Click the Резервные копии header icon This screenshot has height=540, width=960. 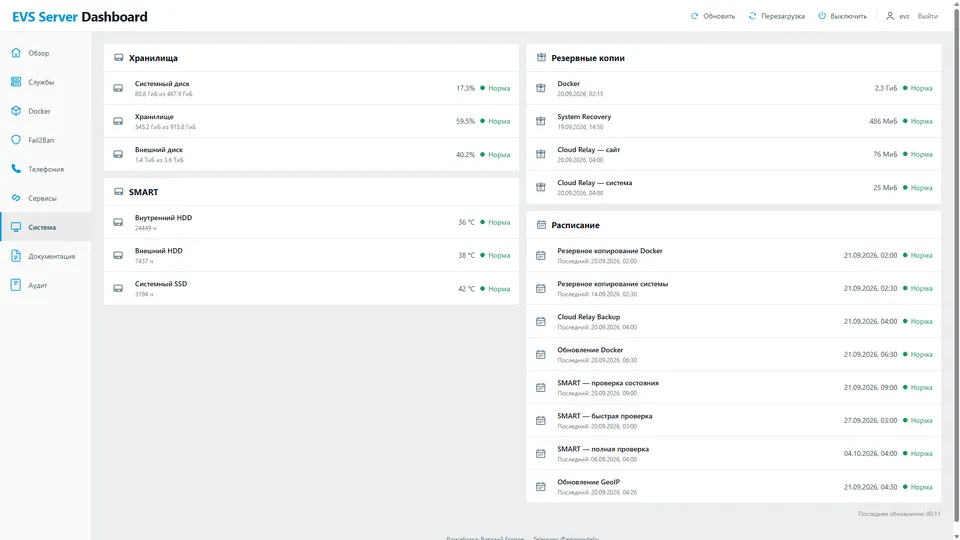click(541, 58)
